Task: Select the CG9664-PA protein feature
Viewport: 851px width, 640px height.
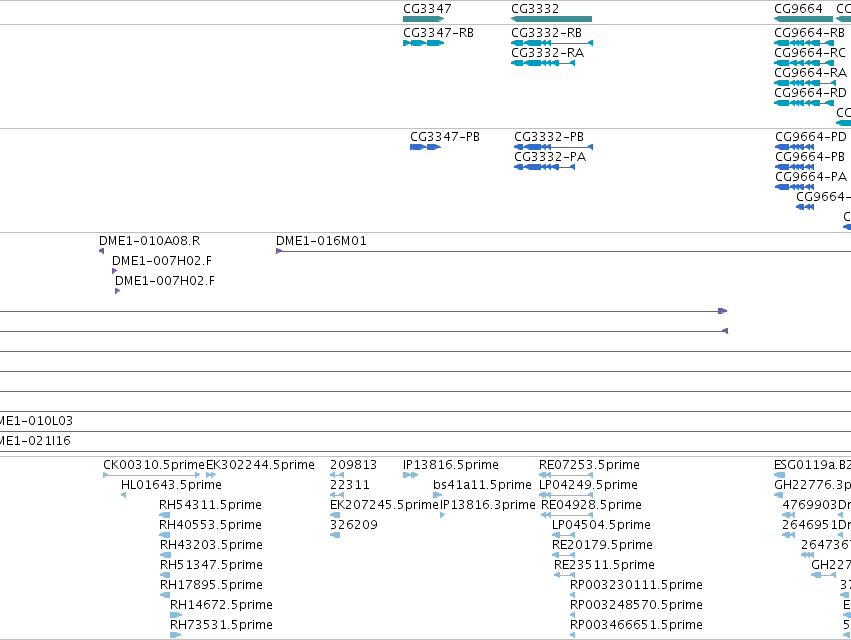Action: click(x=795, y=187)
